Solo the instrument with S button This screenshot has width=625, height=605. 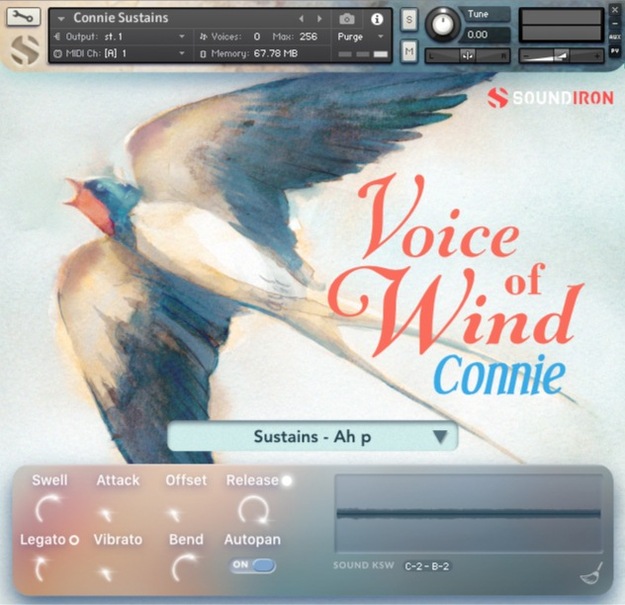pyautogui.click(x=409, y=19)
